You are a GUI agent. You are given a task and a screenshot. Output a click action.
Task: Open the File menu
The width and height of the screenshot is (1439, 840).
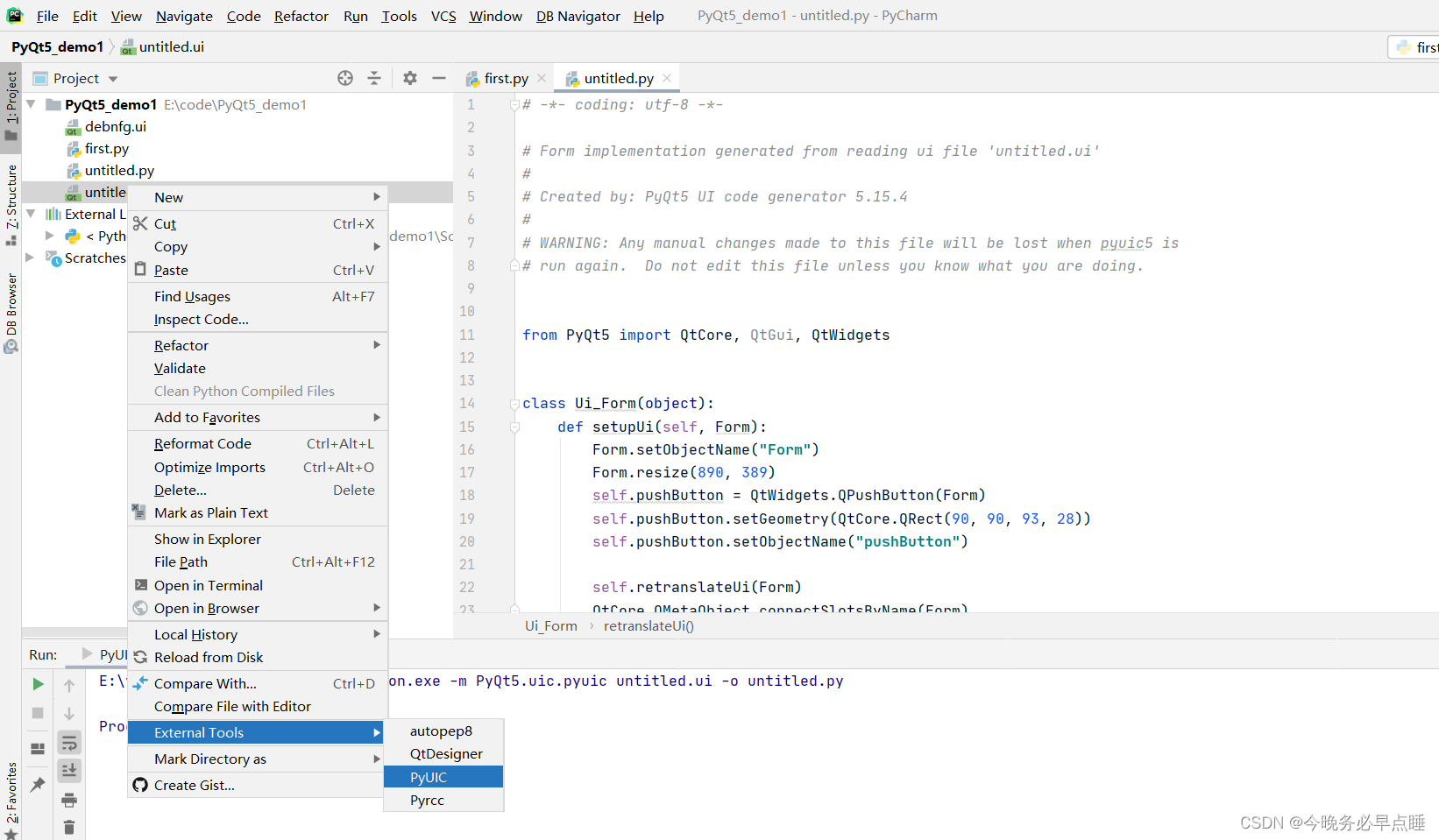[47, 16]
